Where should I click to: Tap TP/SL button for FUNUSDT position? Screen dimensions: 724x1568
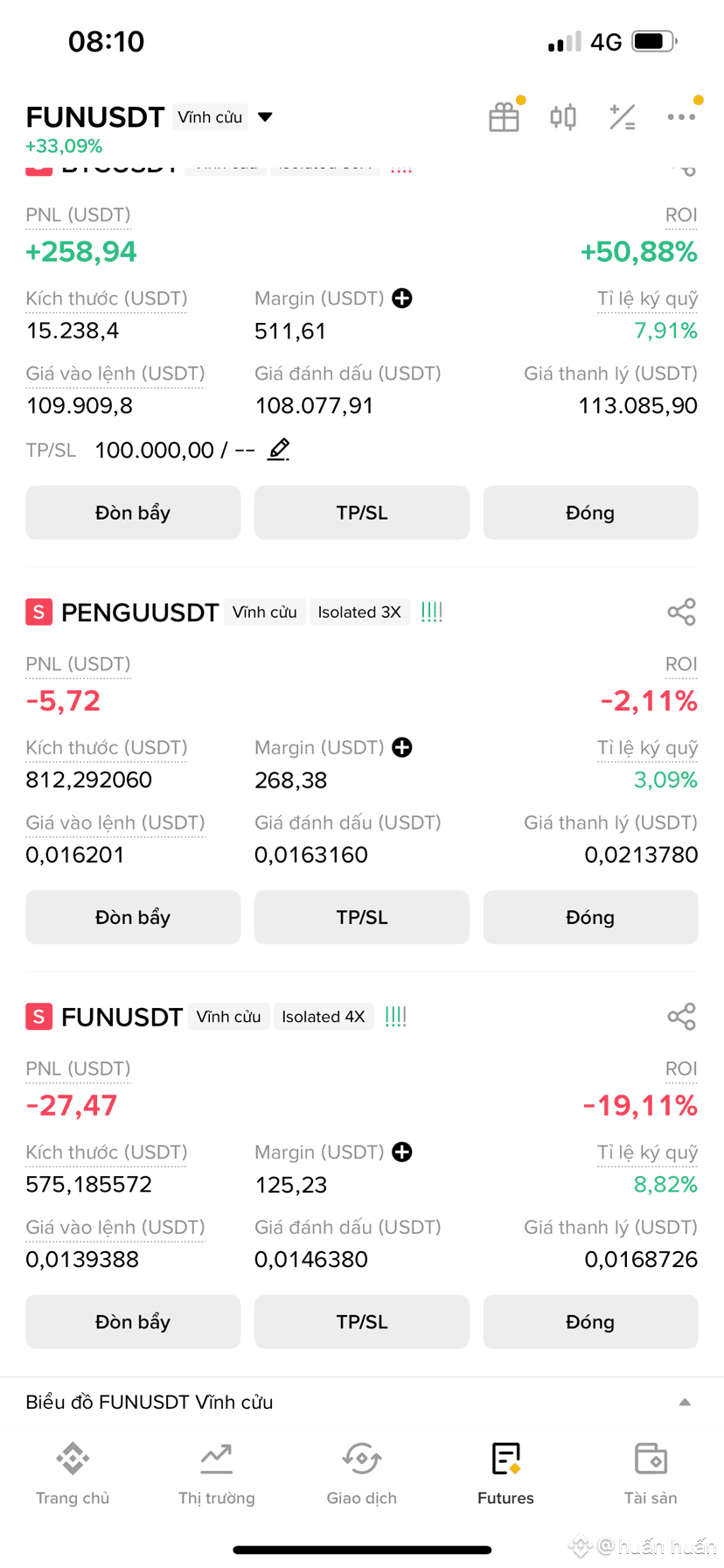coord(362,1321)
